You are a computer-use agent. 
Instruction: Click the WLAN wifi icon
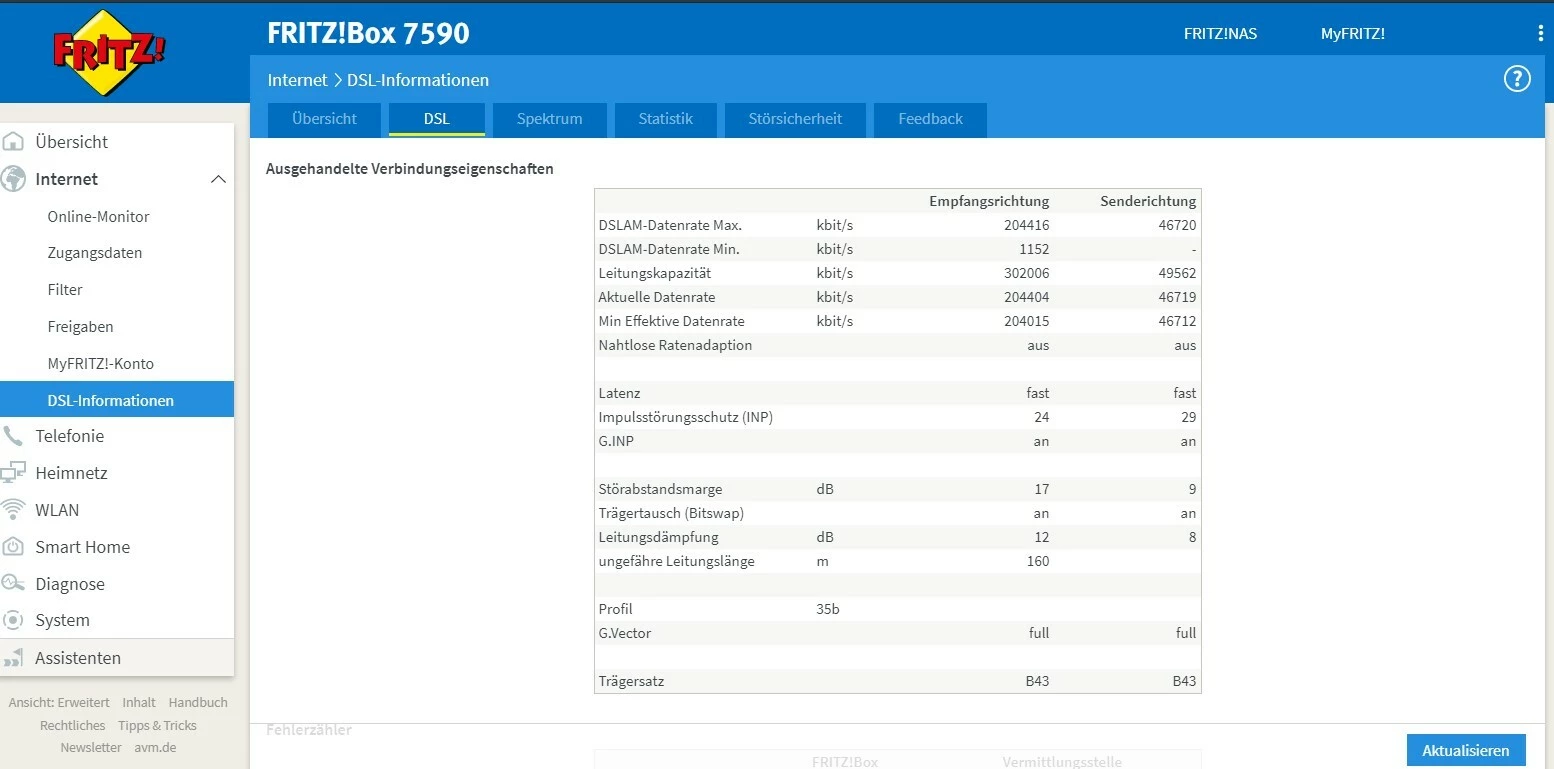coord(13,510)
